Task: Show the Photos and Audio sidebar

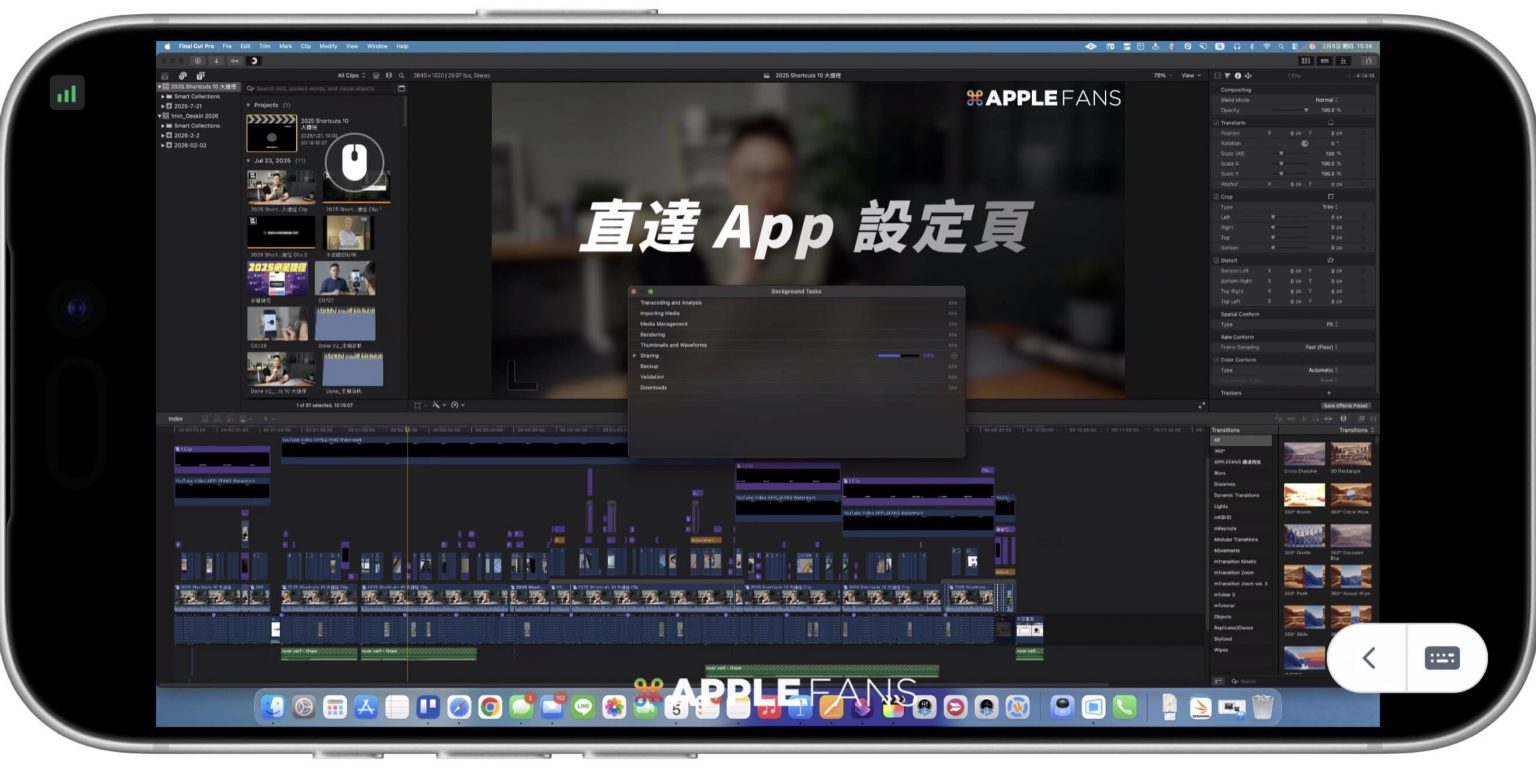Action: (x=183, y=75)
